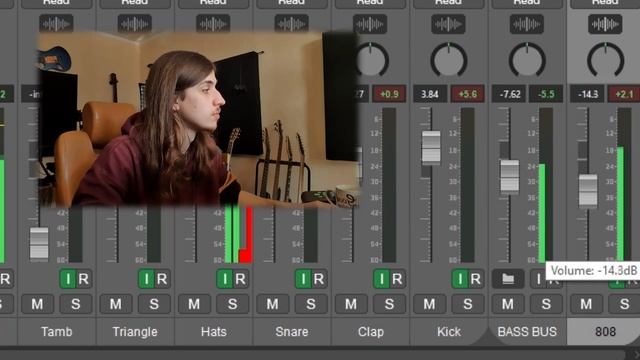
Task: Solo the Tamb channel
Action: (x=76, y=304)
